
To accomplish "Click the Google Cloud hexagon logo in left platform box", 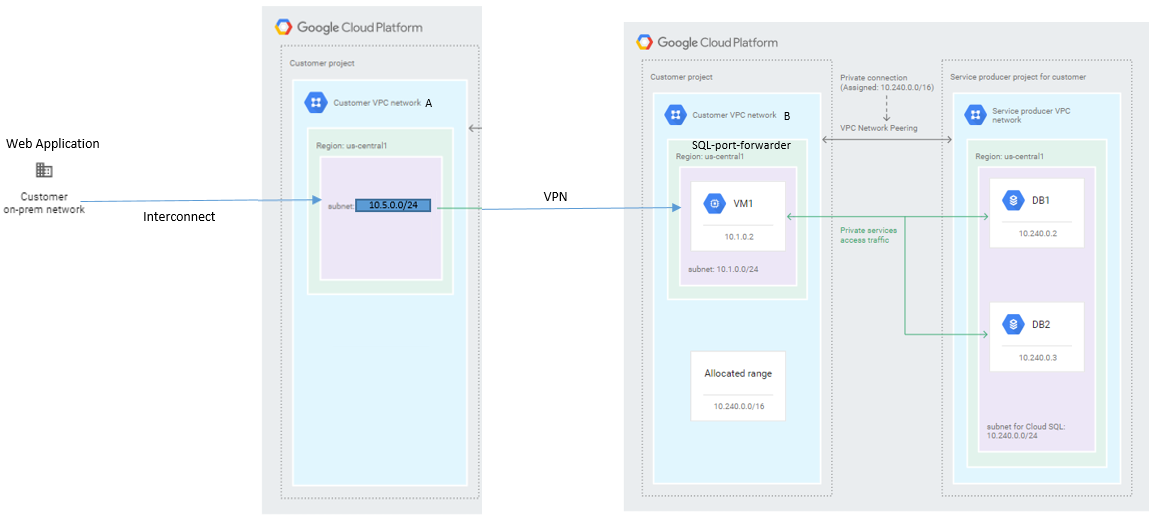I will [284, 27].
